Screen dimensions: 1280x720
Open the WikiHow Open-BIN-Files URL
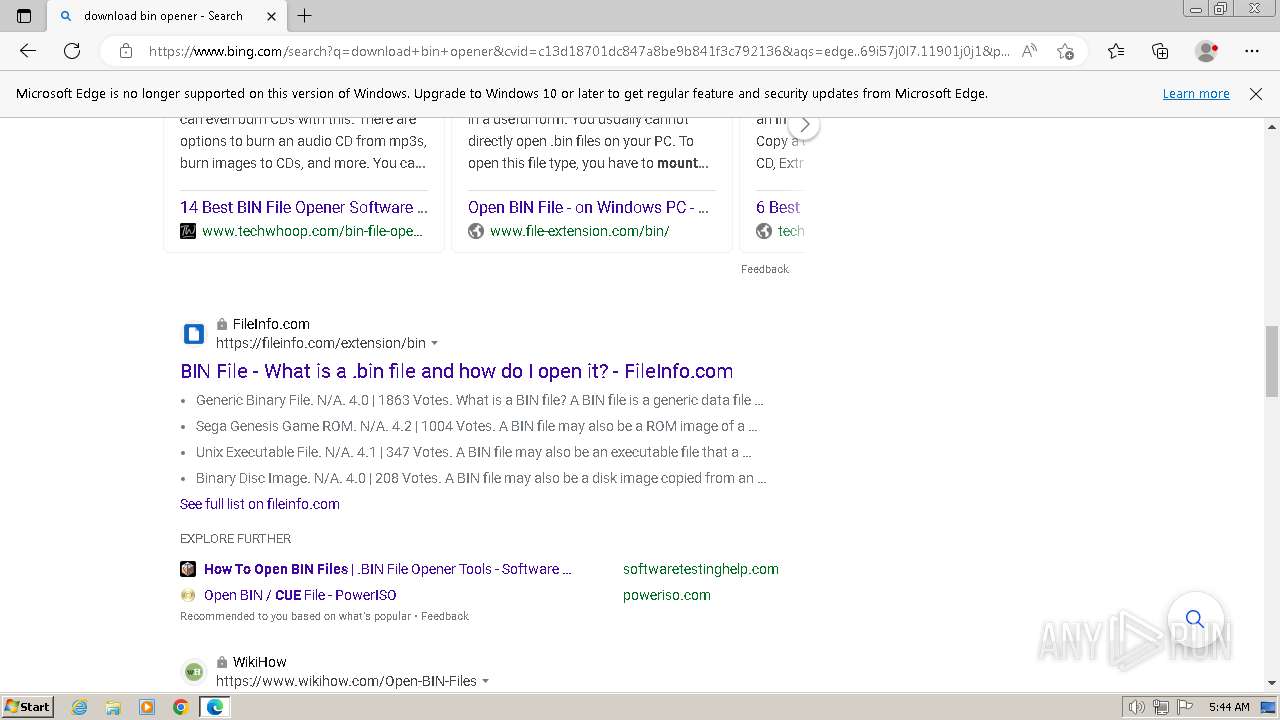coord(346,681)
